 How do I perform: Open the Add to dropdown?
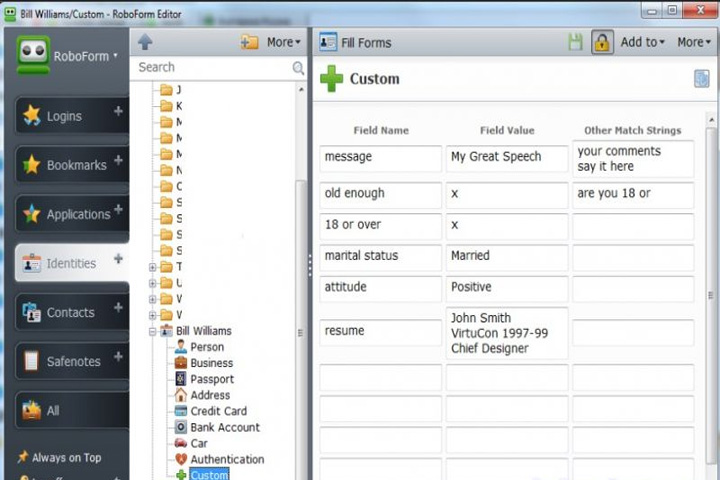click(642, 42)
